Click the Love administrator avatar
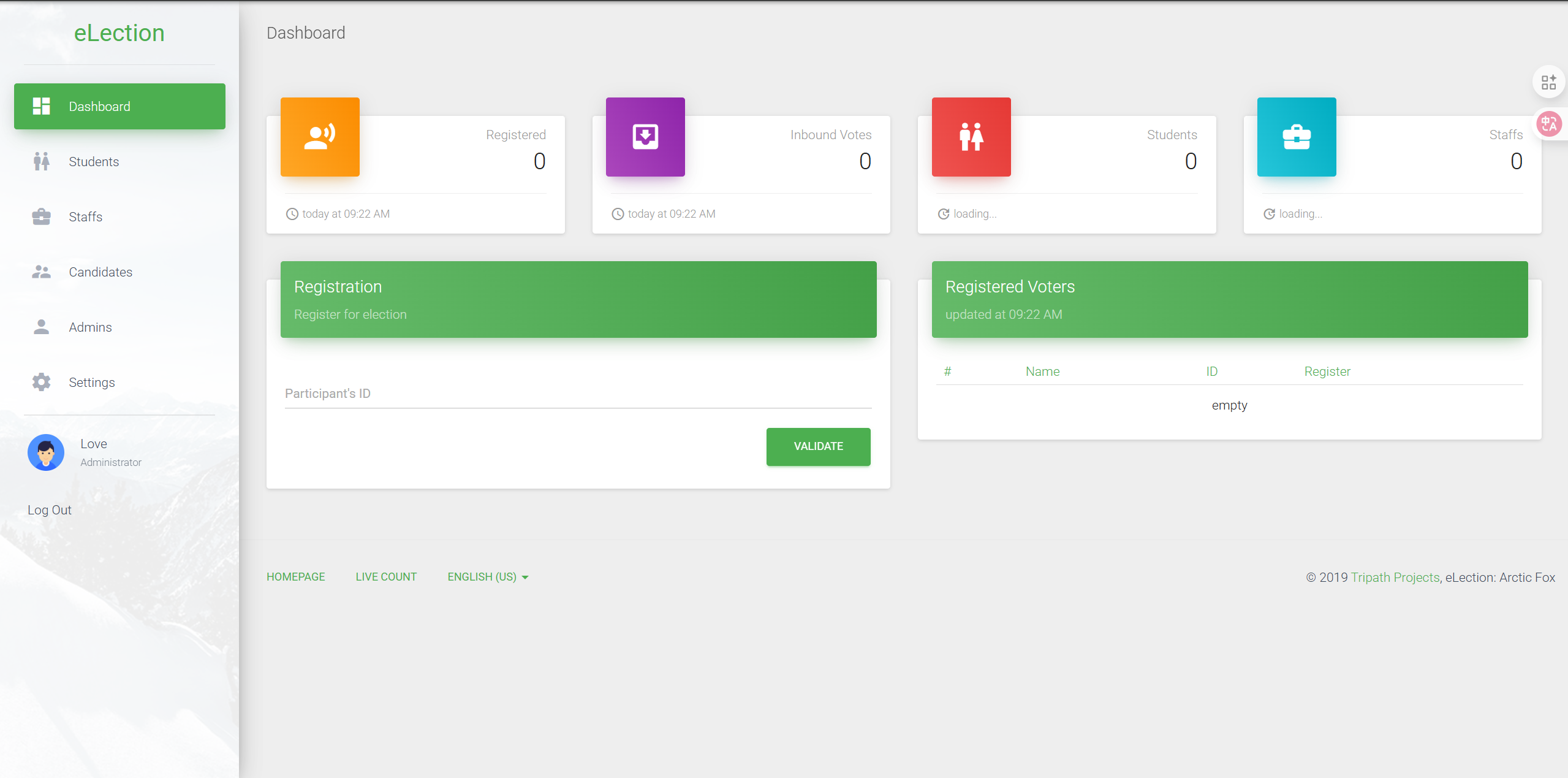The height and width of the screenshot is (778, 1568). point(46,452)
